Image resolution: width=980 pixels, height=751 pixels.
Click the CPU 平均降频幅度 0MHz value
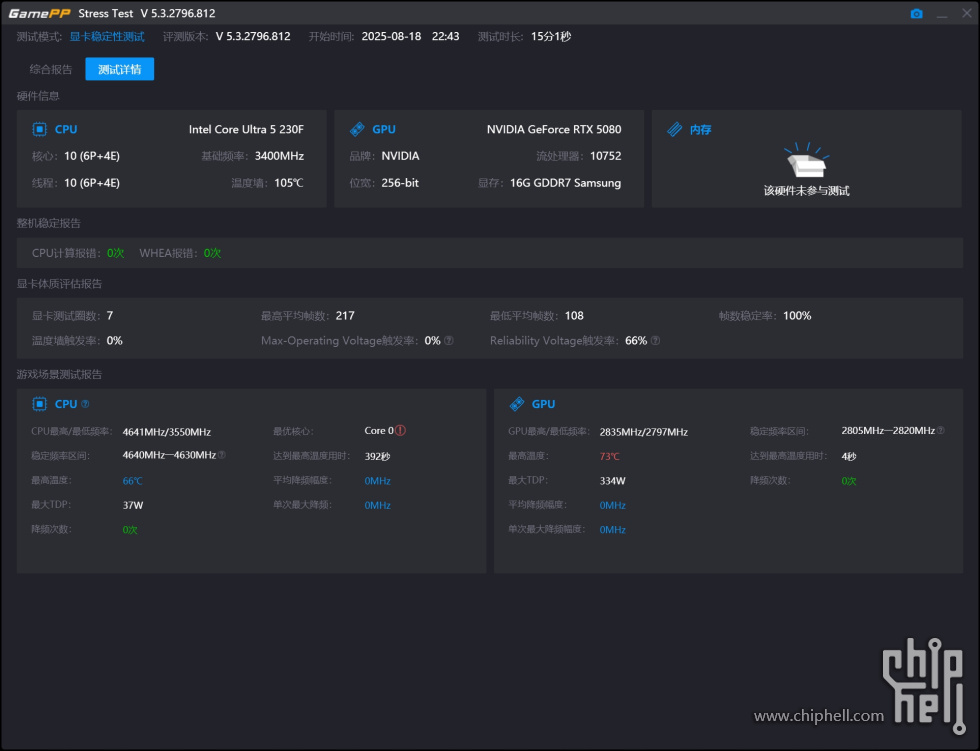coord(378,481)
